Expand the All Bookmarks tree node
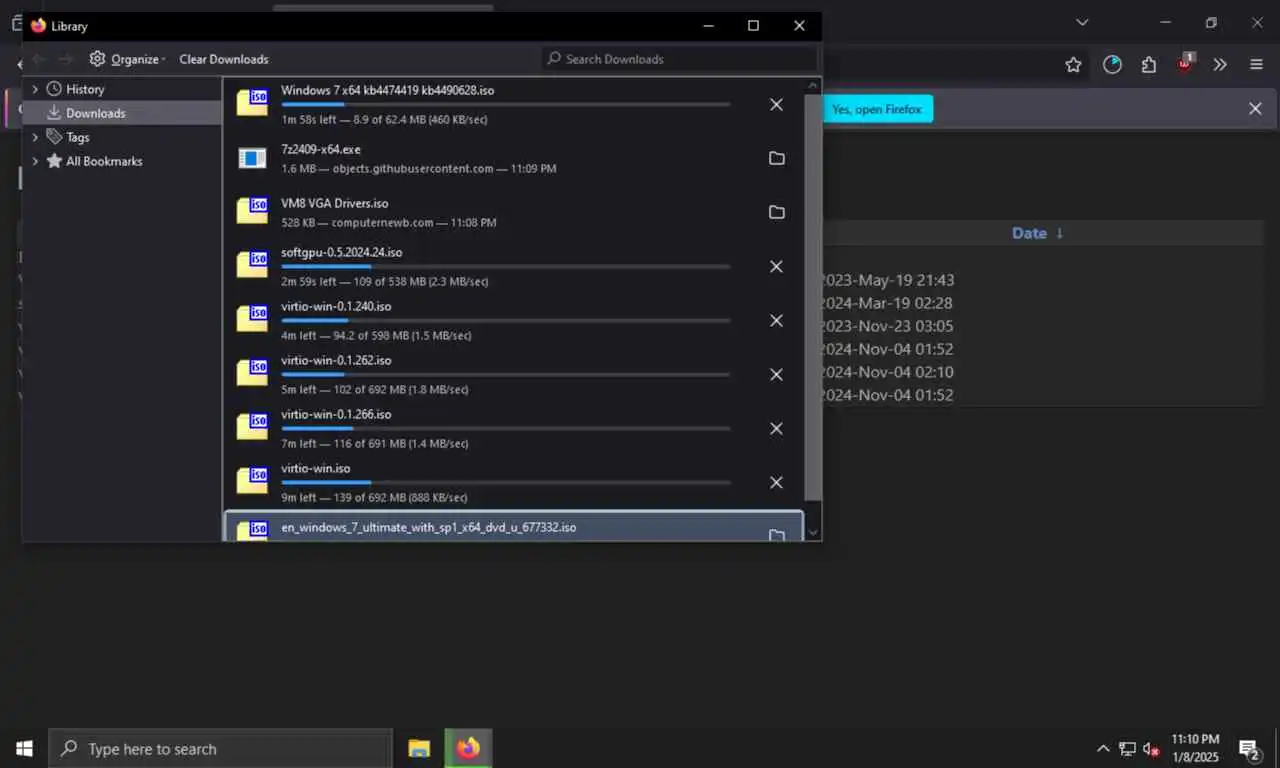This screenshot has height=768, width=1280. tap(35, 161)
